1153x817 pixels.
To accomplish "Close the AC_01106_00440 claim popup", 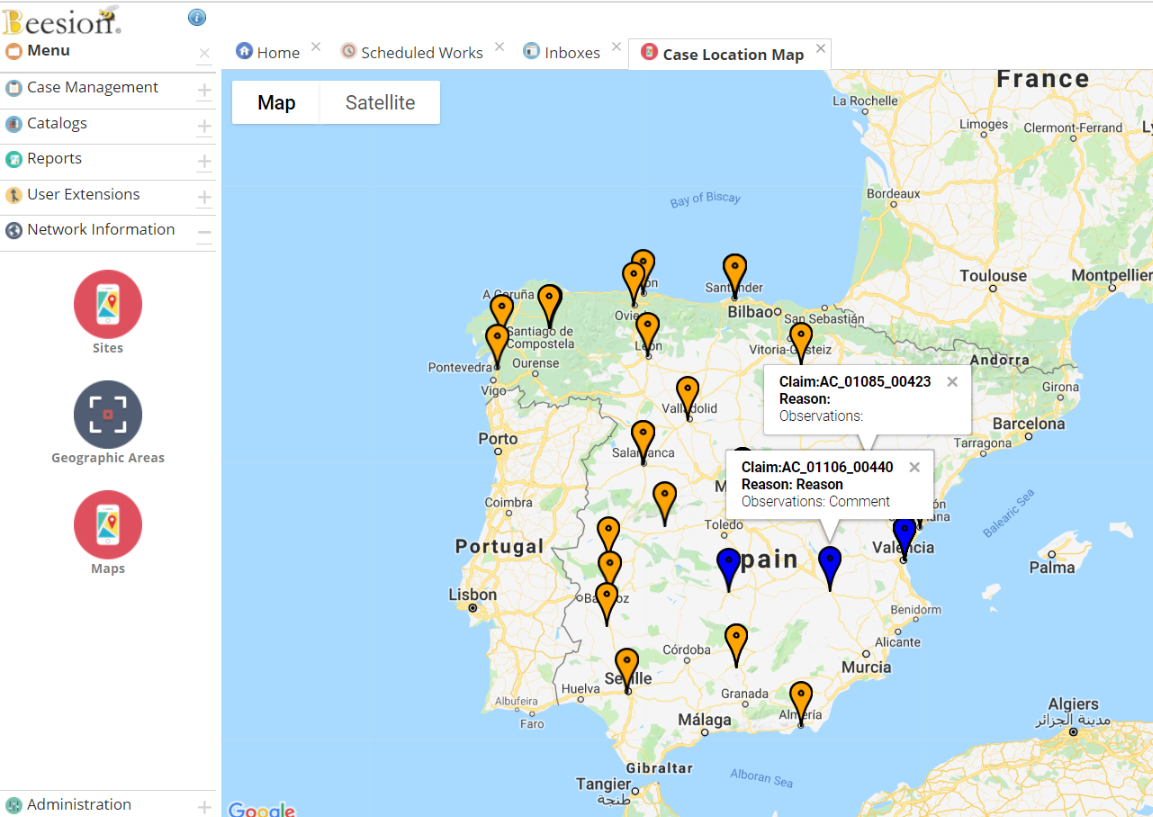I will tap(914, 467).
